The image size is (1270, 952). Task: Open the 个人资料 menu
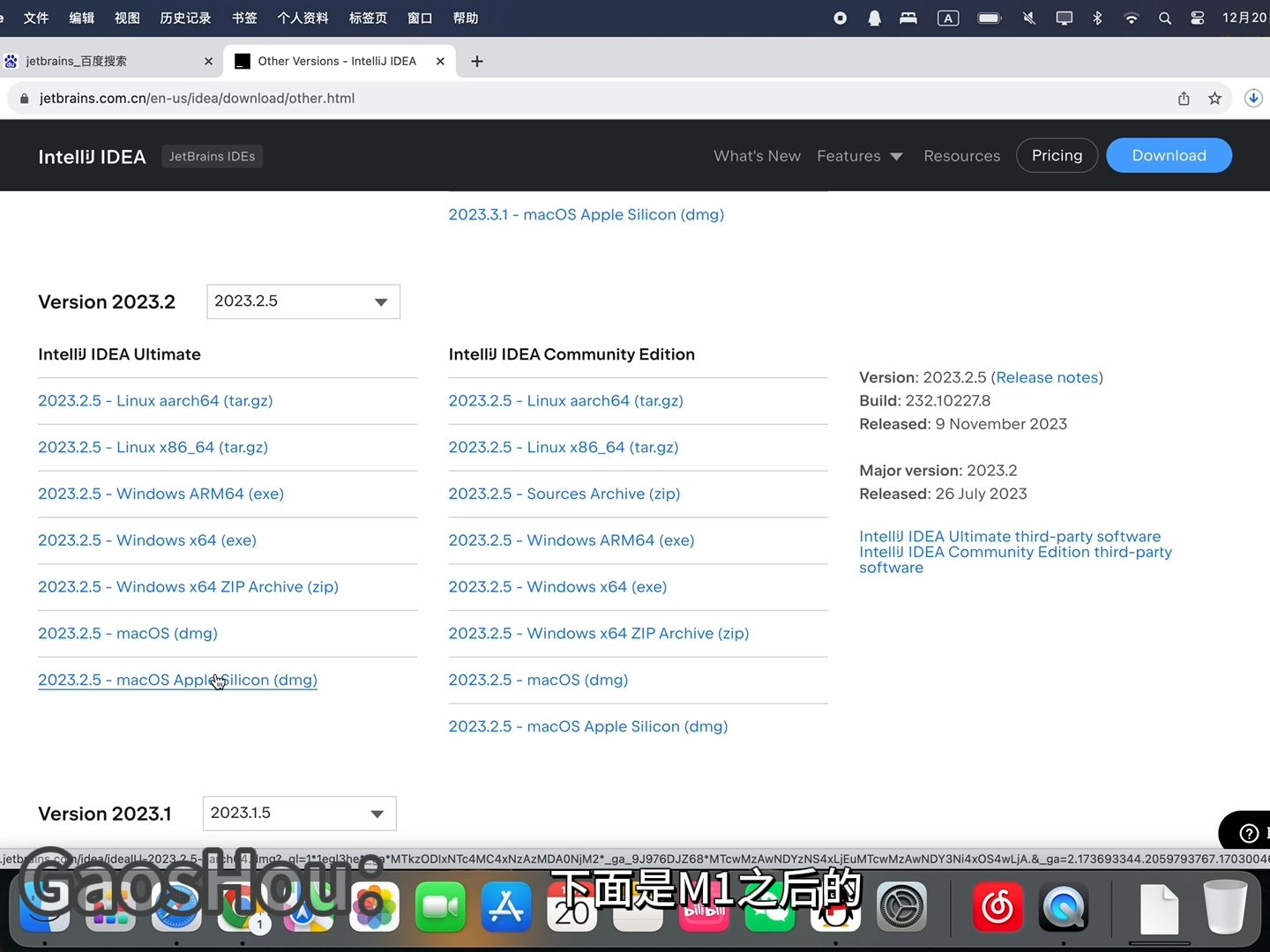(303, 18)
